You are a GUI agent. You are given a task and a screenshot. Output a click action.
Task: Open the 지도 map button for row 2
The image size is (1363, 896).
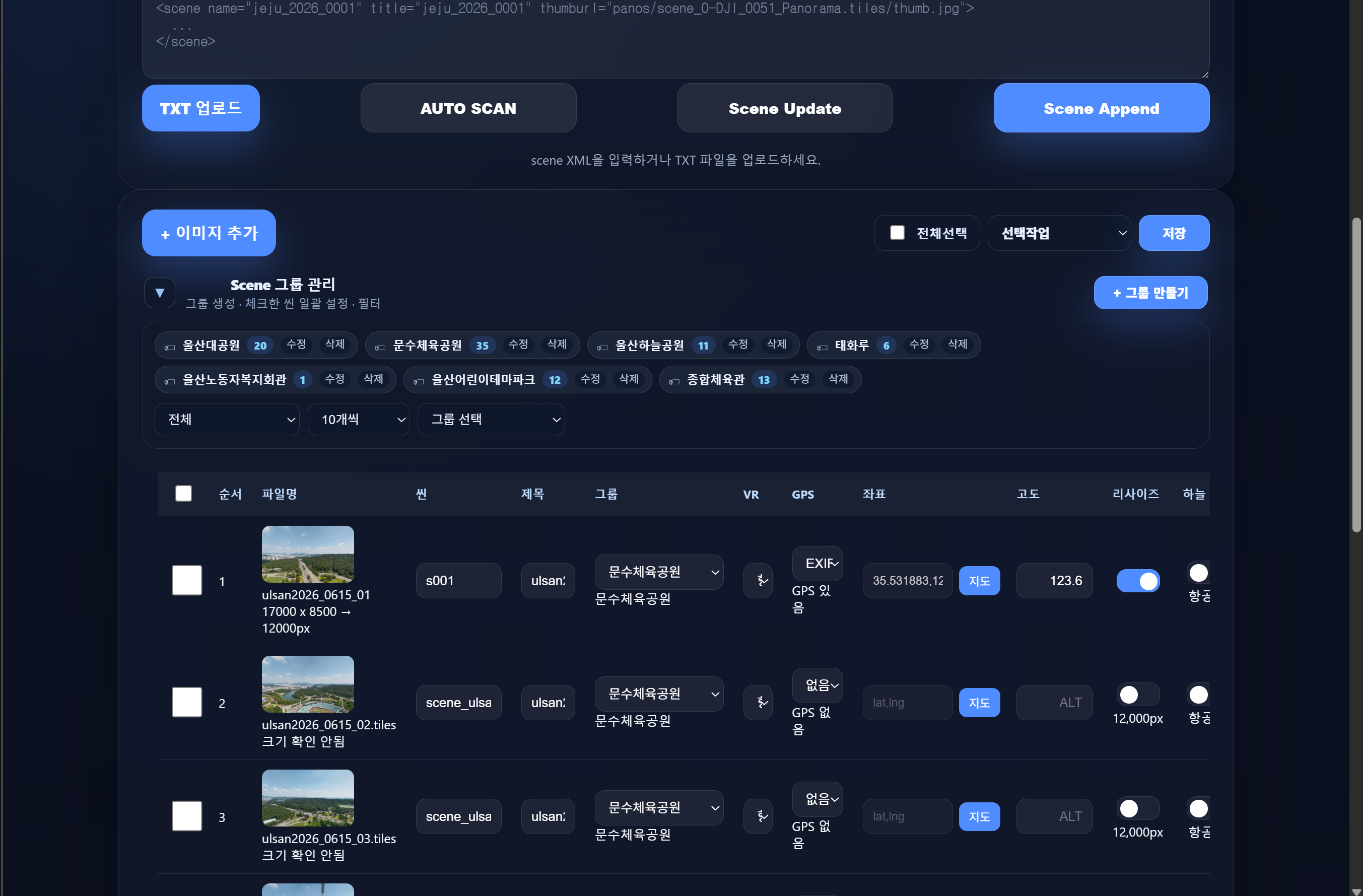coord(980,703)
